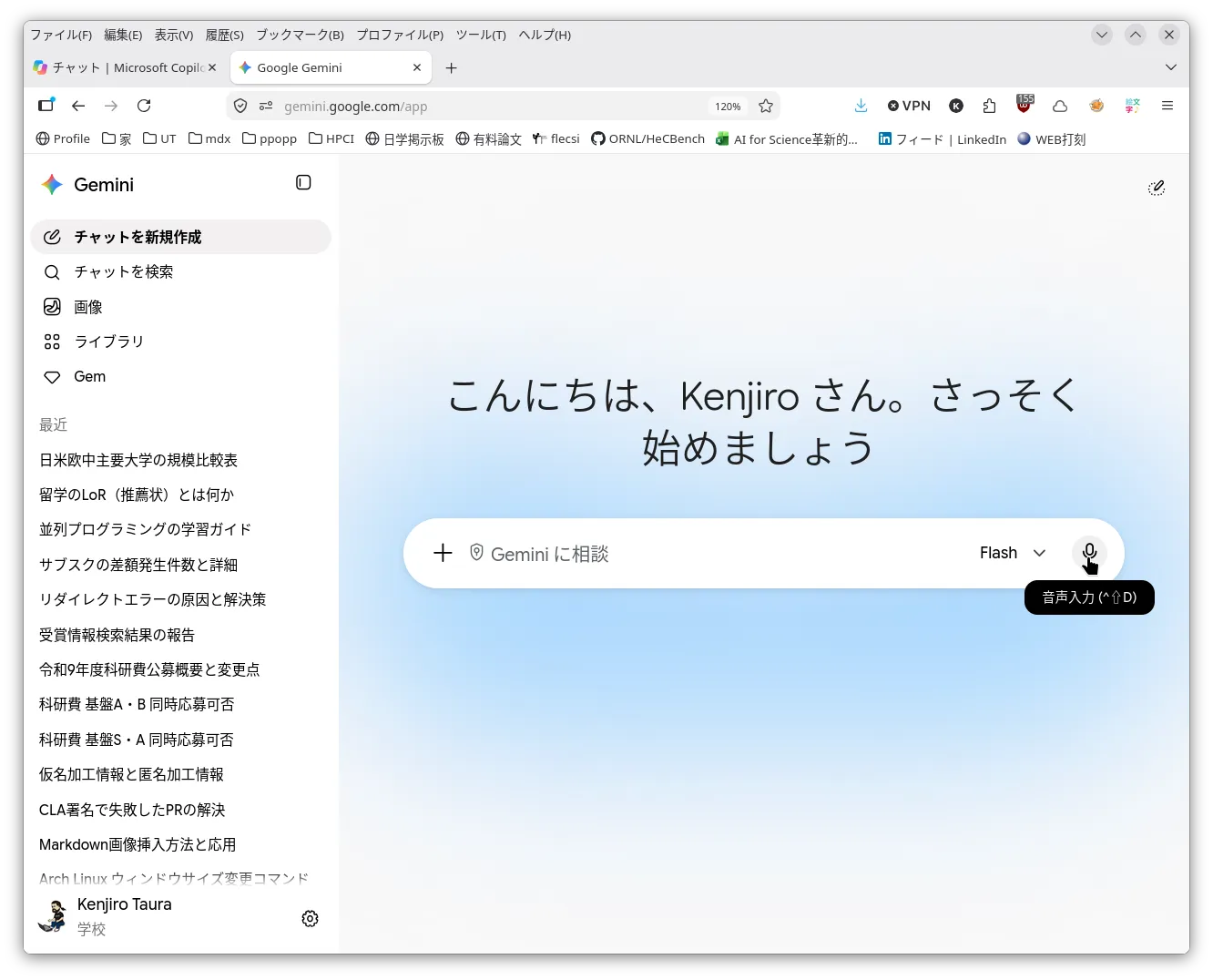
Task: Click the VPN toolbar button
Action: point(909,106)
